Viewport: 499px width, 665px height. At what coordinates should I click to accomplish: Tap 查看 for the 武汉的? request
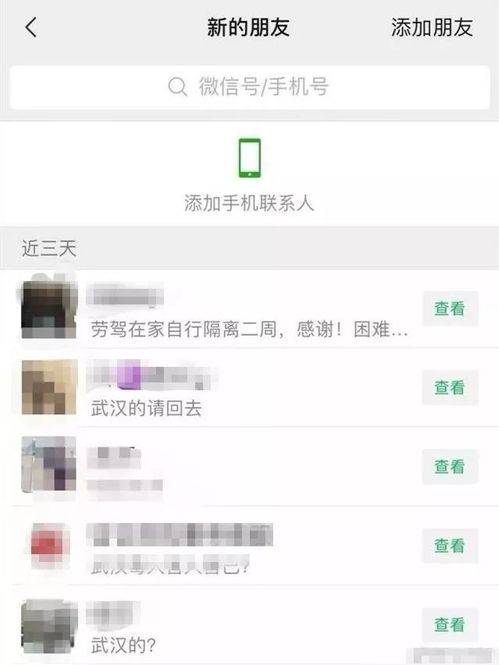(450, 625)
